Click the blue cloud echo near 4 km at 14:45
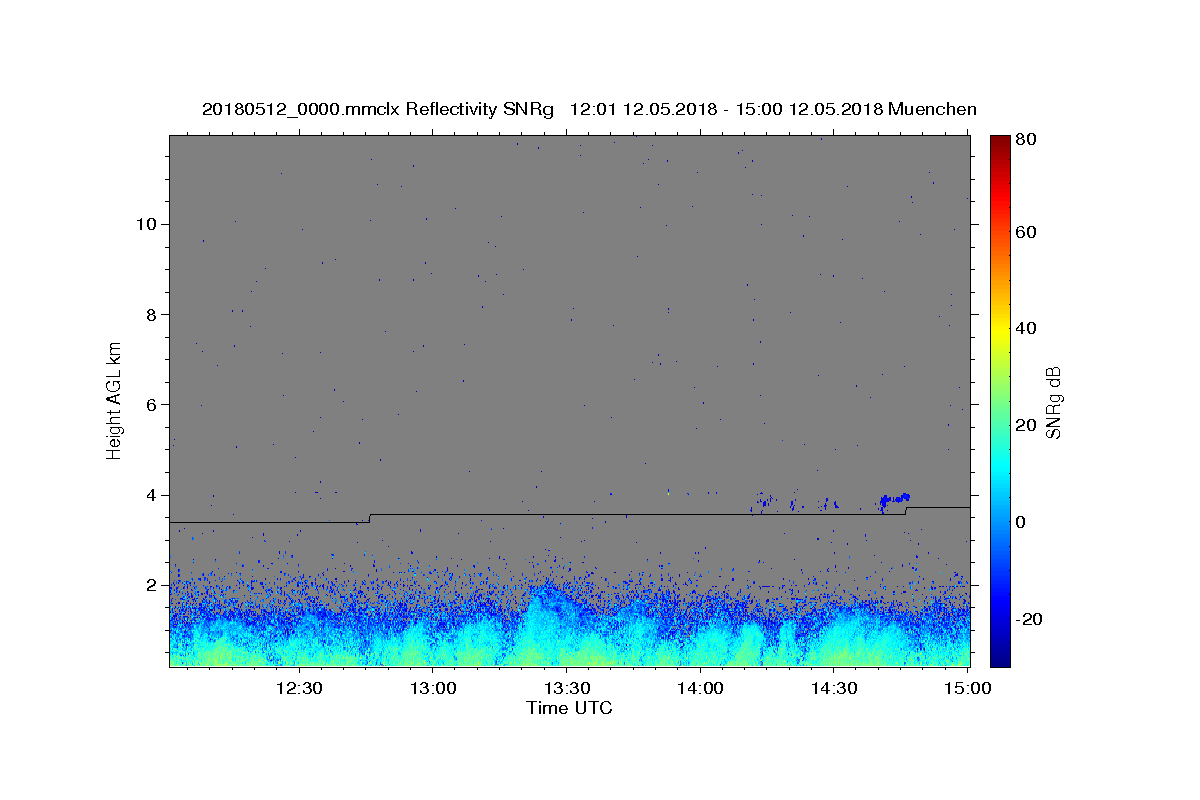 (894, 499)
